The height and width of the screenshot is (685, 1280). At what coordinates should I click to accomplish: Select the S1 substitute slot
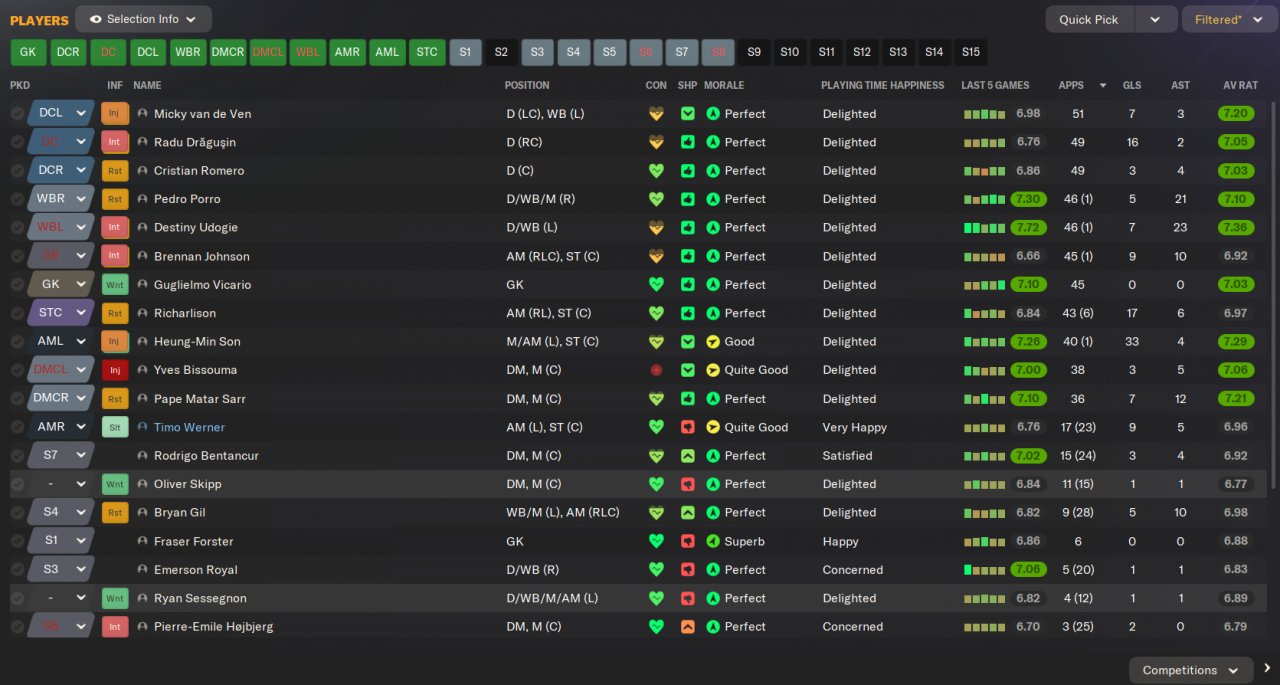(x=465, y=52)
